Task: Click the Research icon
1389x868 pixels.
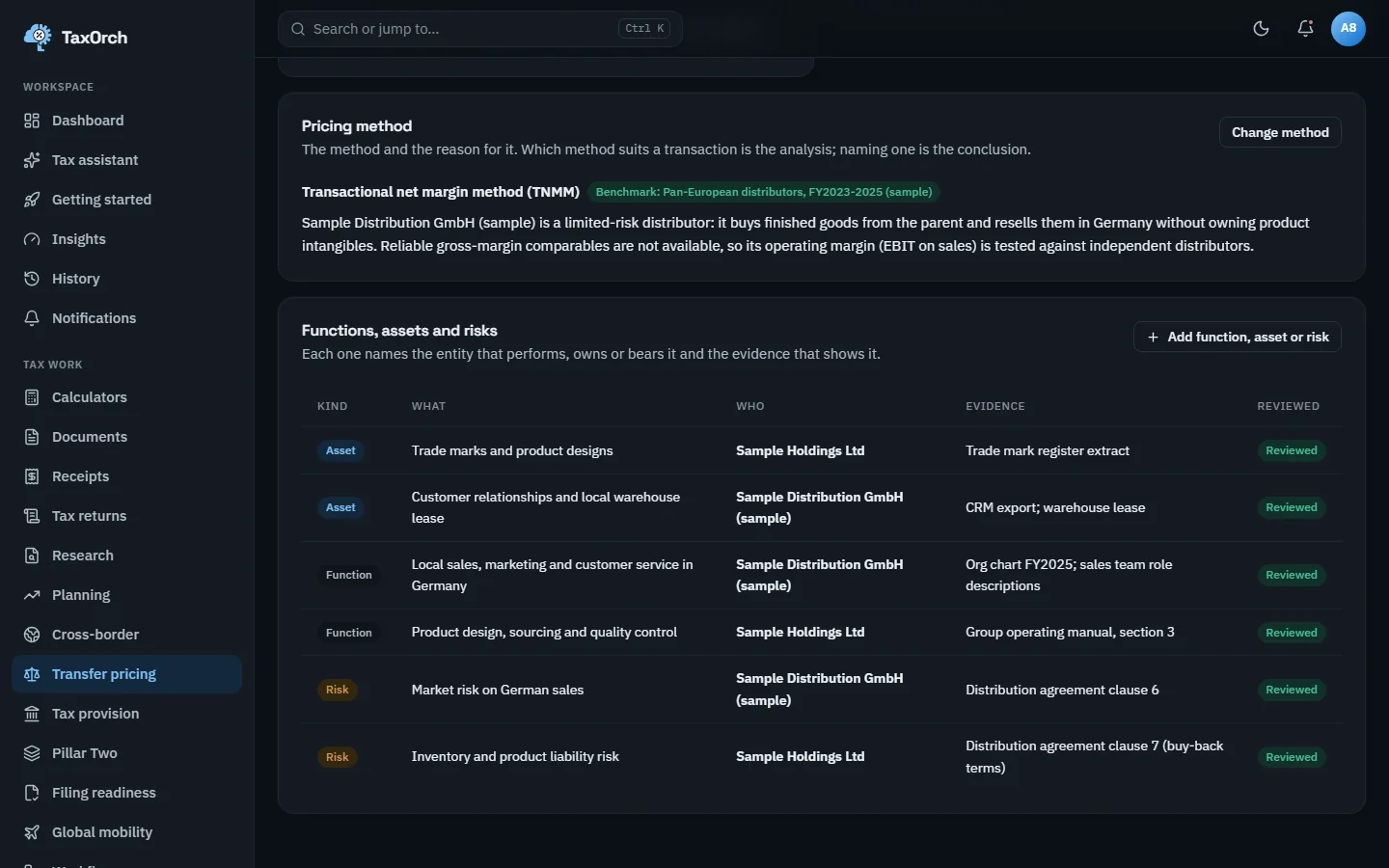Action: 32,556
